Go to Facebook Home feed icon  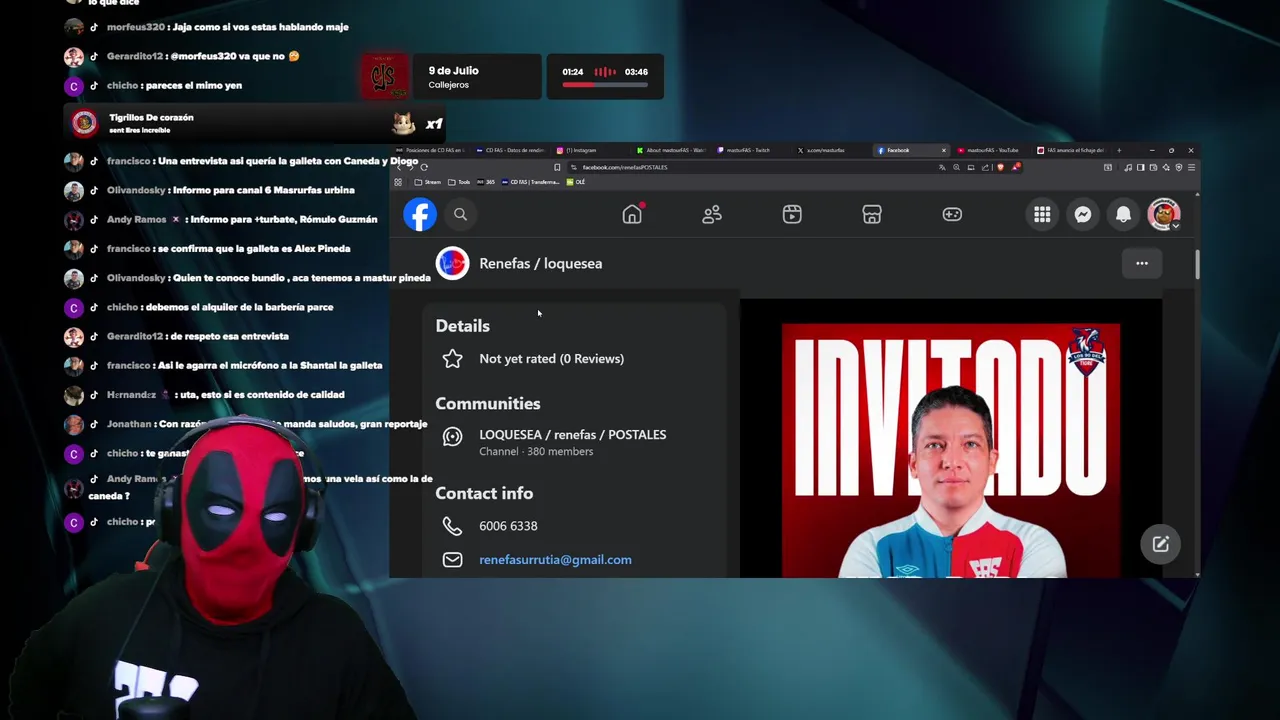(x=632, y=214)
